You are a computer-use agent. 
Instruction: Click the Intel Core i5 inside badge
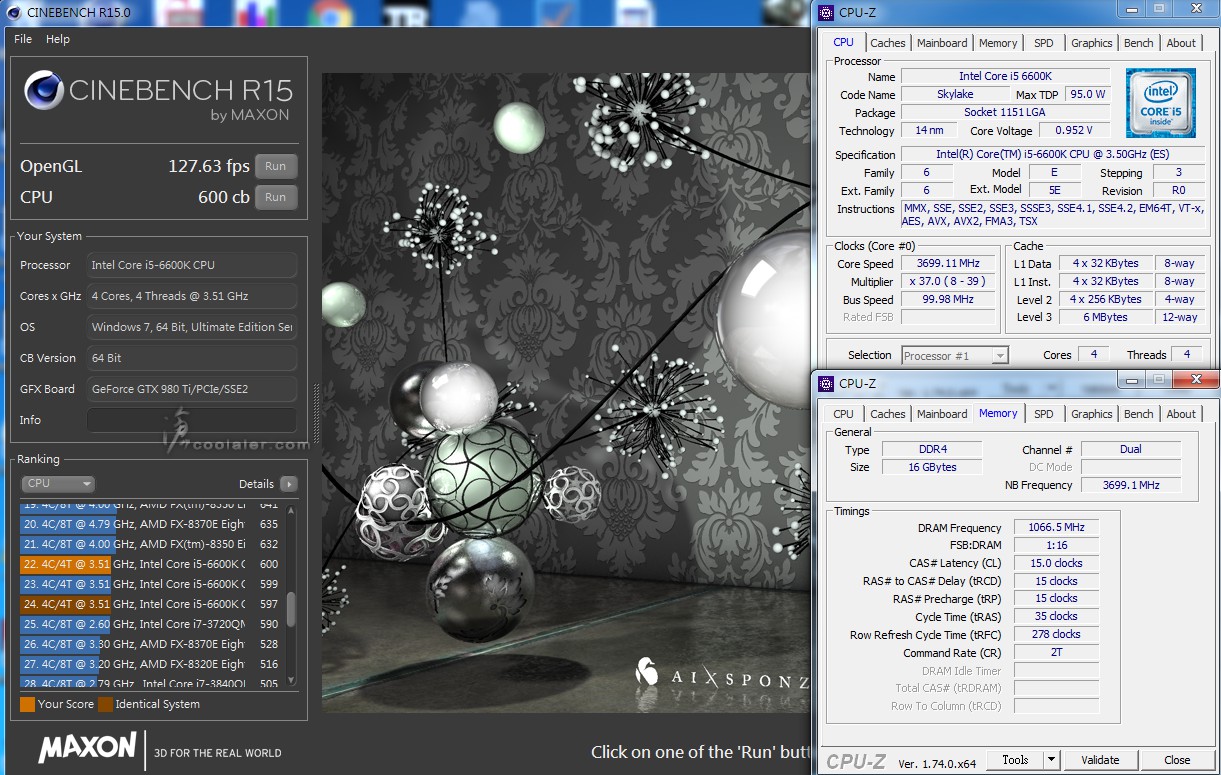pos(1160,103)
